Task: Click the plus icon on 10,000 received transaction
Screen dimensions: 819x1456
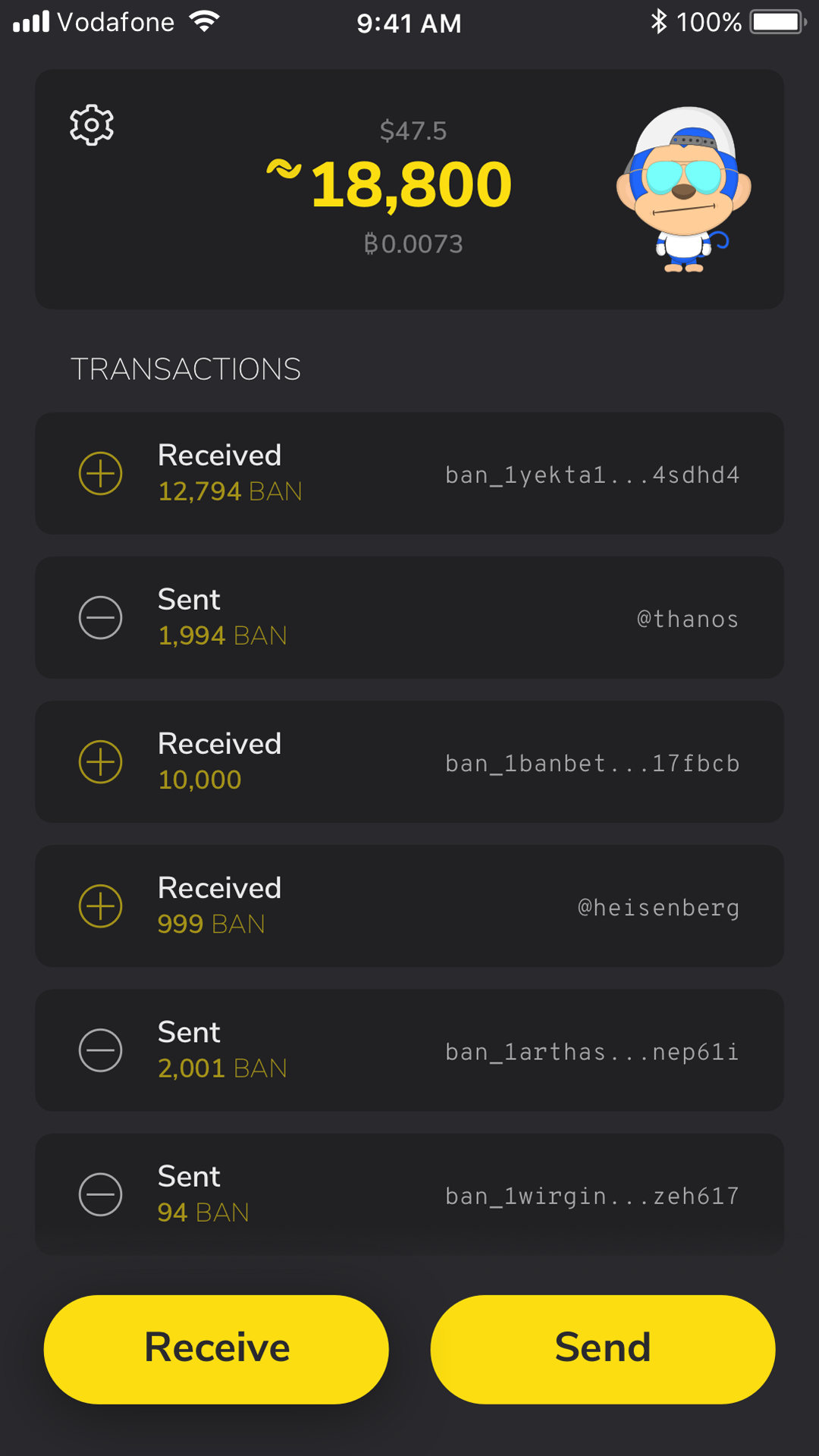Action: pyautogui.click(x=101, y=762)
